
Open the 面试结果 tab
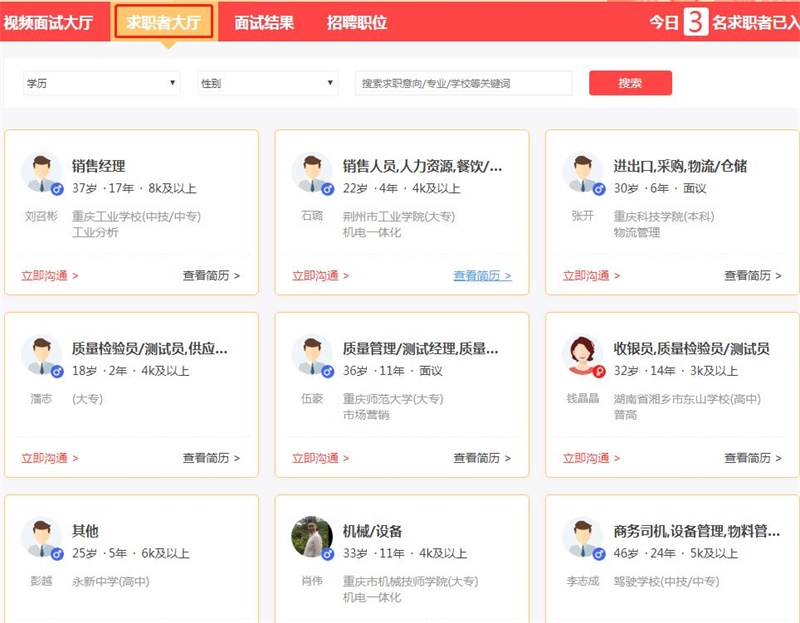click(264, 22)
